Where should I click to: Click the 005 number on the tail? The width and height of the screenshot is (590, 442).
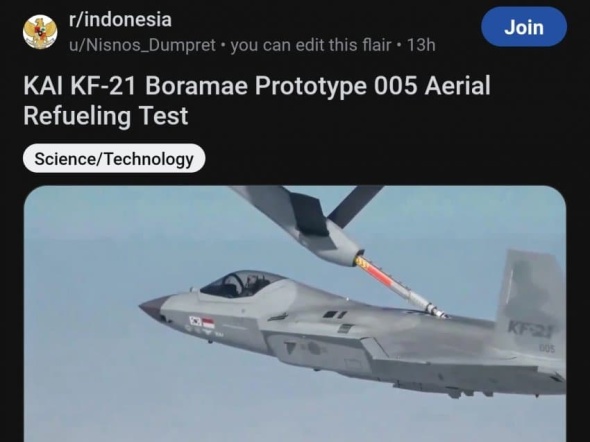[547, 349]
